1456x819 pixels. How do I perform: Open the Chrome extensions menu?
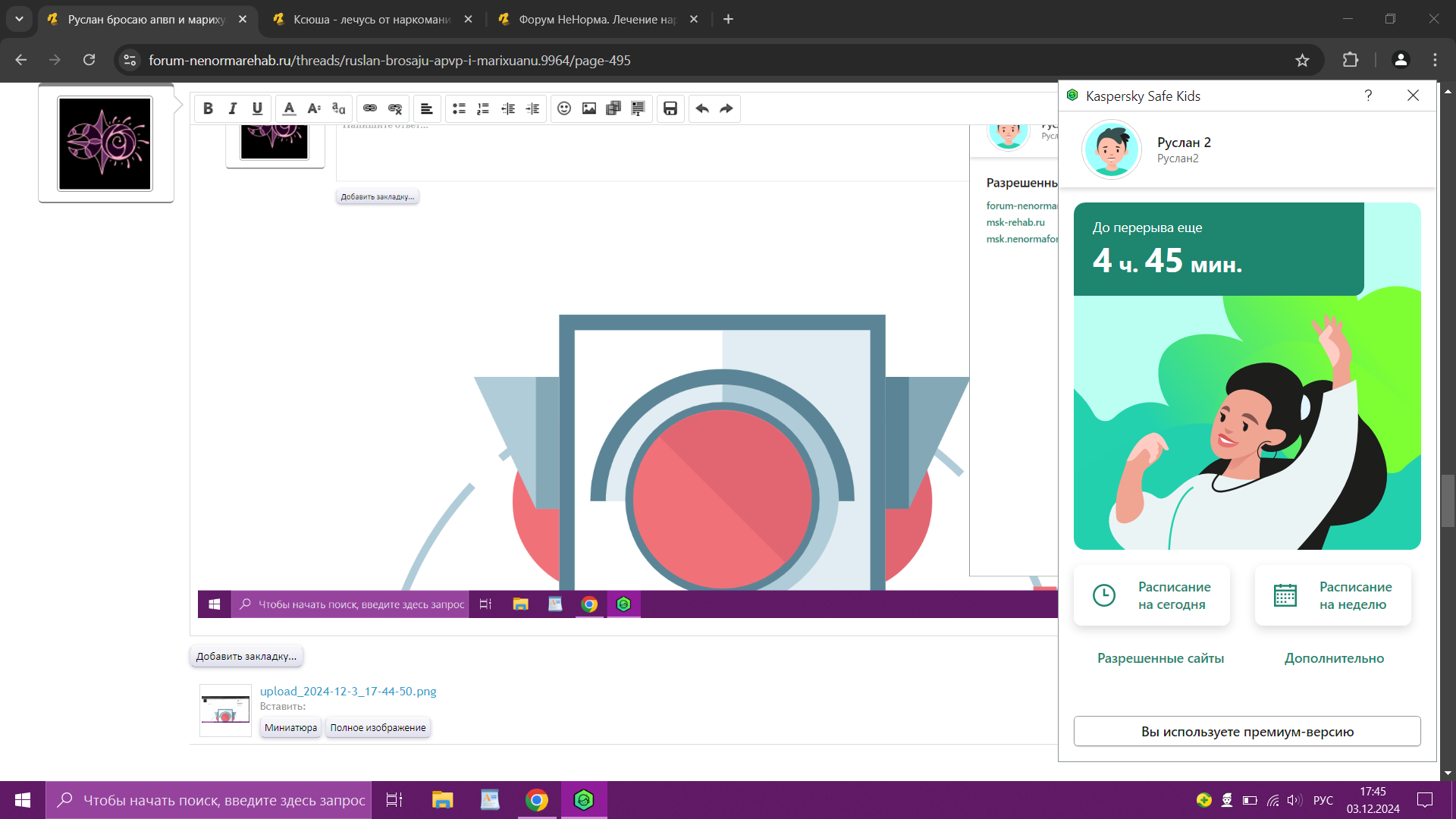(1351, 60)
